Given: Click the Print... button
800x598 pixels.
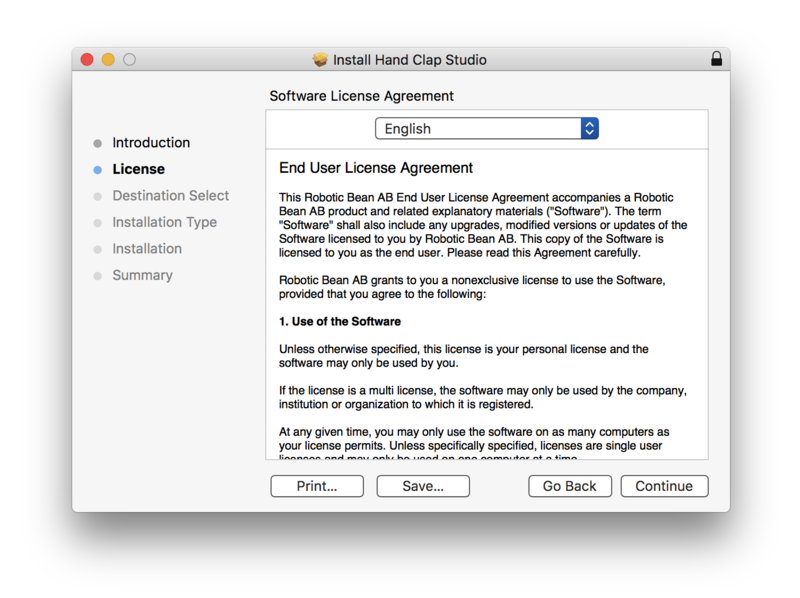Looking at the screenshot, I should pyautogui.click(x=317, y=486).
